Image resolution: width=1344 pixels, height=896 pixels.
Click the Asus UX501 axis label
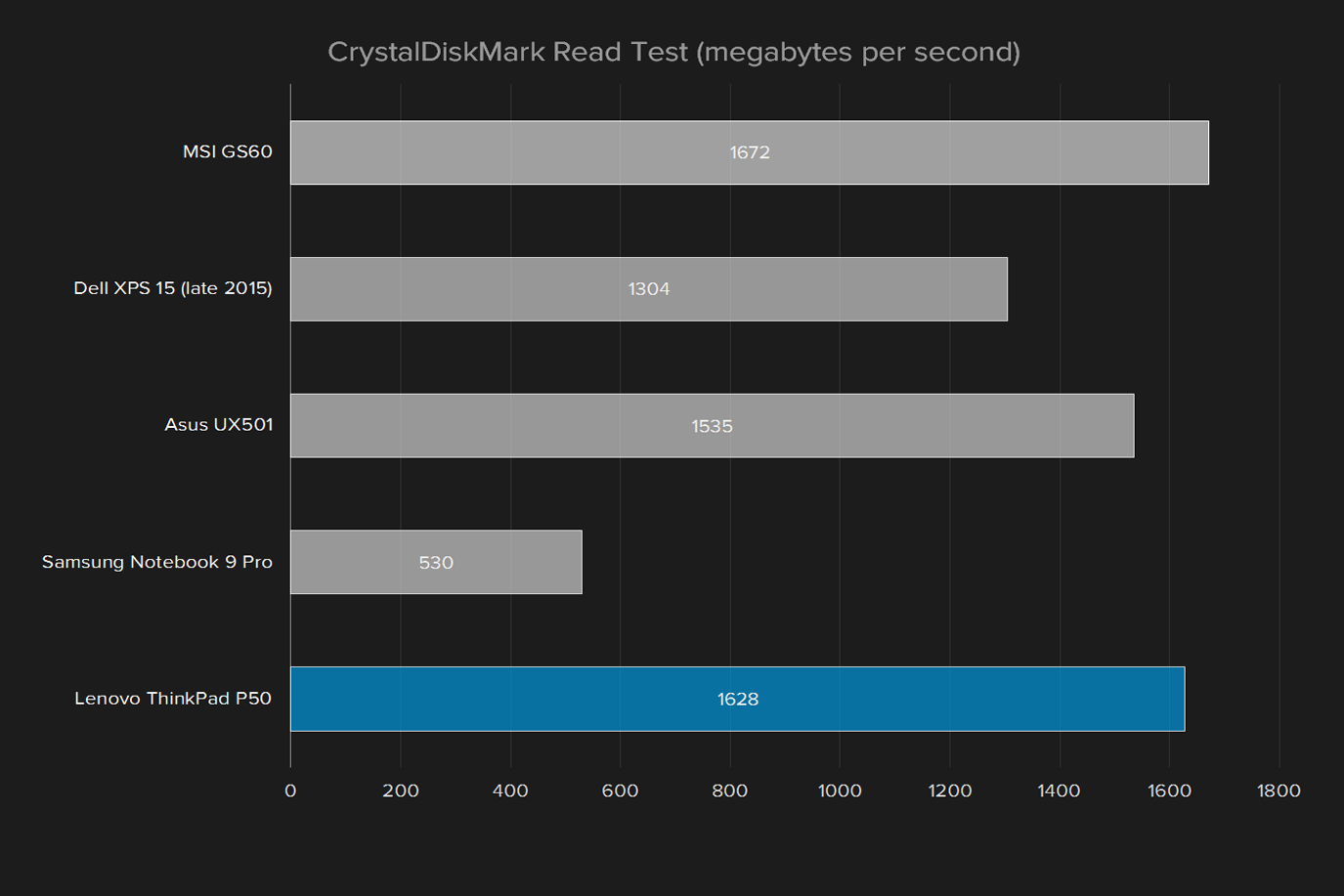point(219,425)
